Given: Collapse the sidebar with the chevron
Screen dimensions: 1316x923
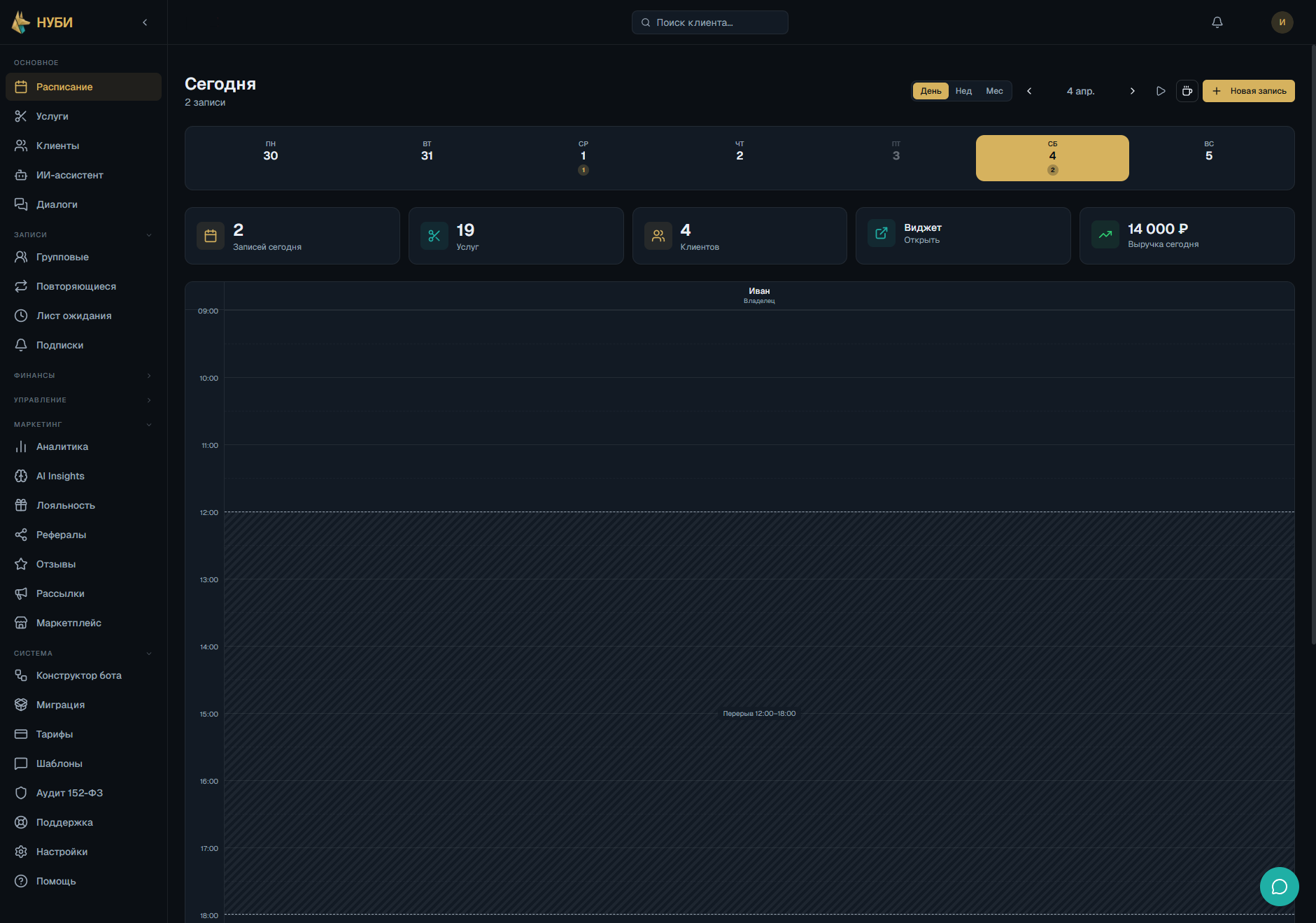Looking at the screenshot, I should pyautogui.click(x=145, y=22).
